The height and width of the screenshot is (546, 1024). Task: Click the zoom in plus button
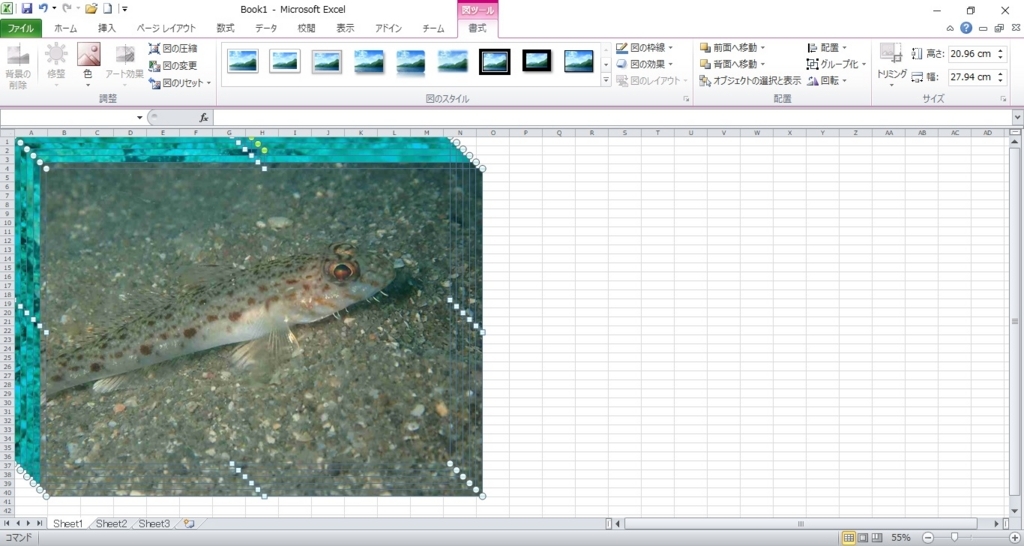[x=1014, y=538]
